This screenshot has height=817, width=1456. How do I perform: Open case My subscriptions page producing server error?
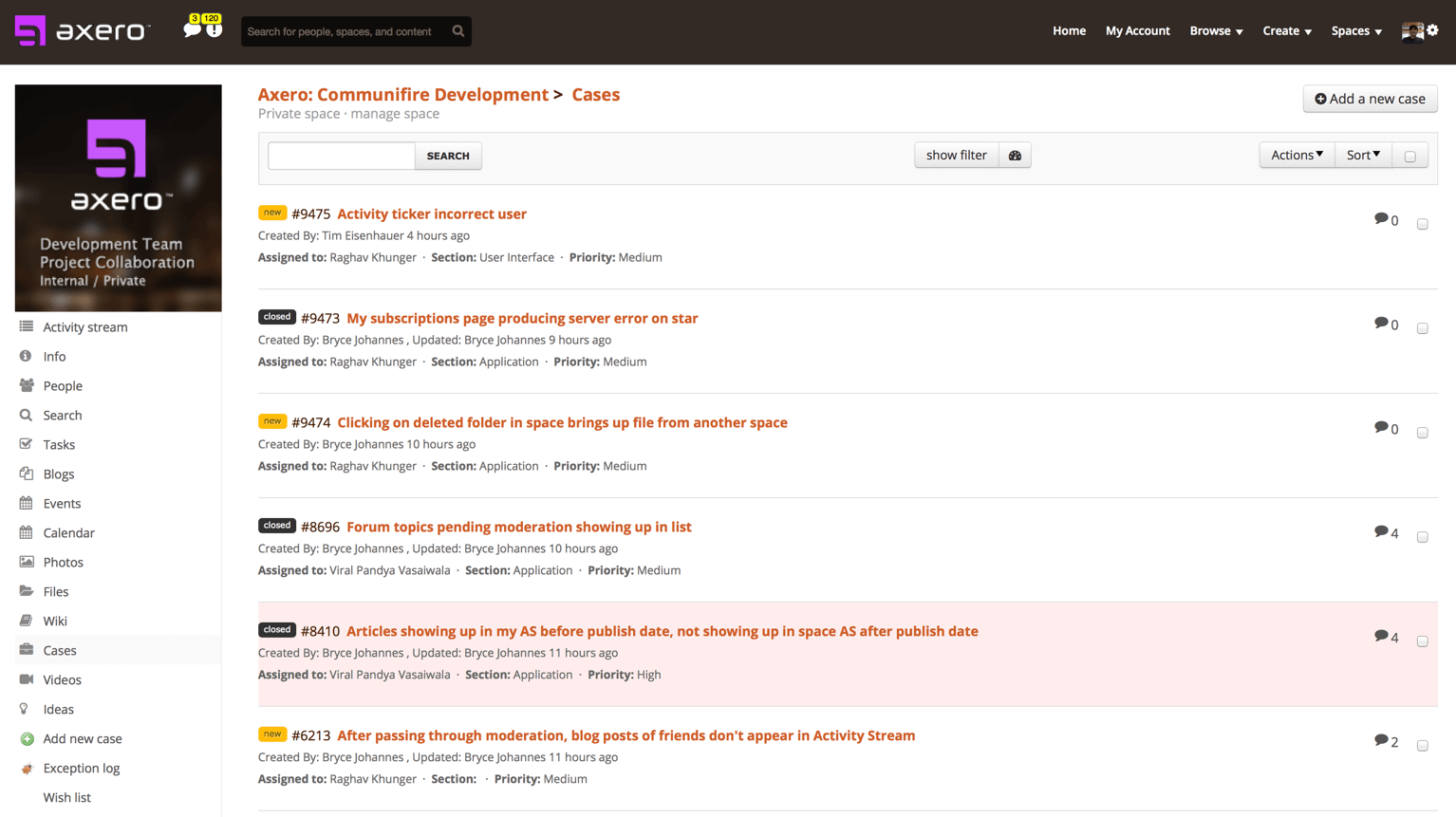522,318
